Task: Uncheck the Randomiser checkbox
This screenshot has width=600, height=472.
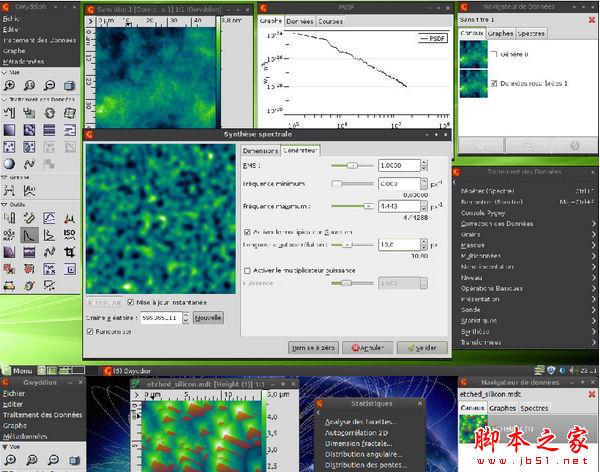Action: [90, 331]
